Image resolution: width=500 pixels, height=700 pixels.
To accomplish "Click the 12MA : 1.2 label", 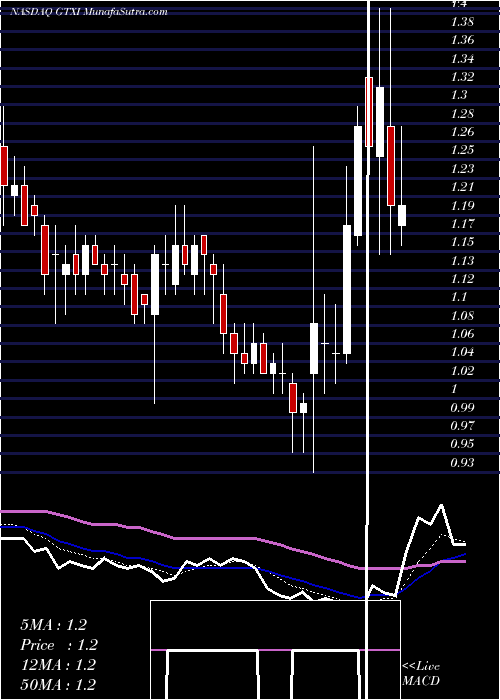I will [58, 665].
